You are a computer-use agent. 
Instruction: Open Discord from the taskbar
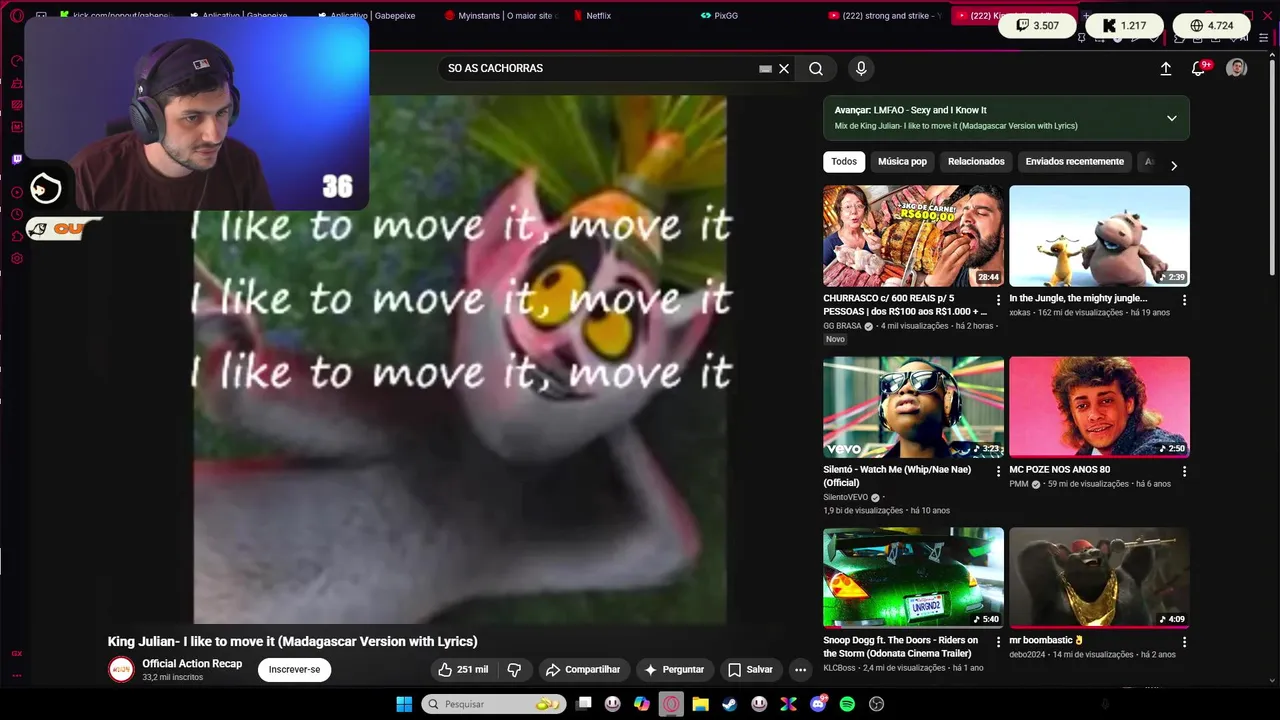tap(818, 704)
